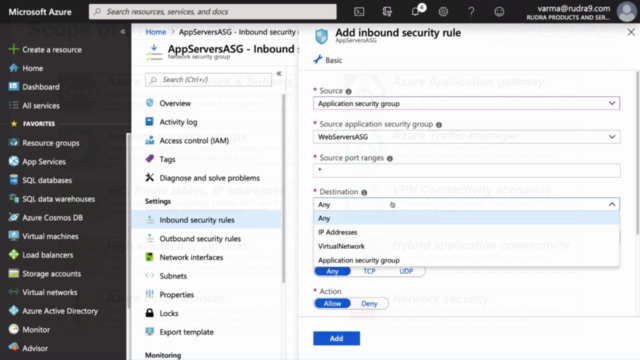The image size is (640, 360).
Task: Open the Cloud Shell icon in top bar
Action: click(359, 11)
